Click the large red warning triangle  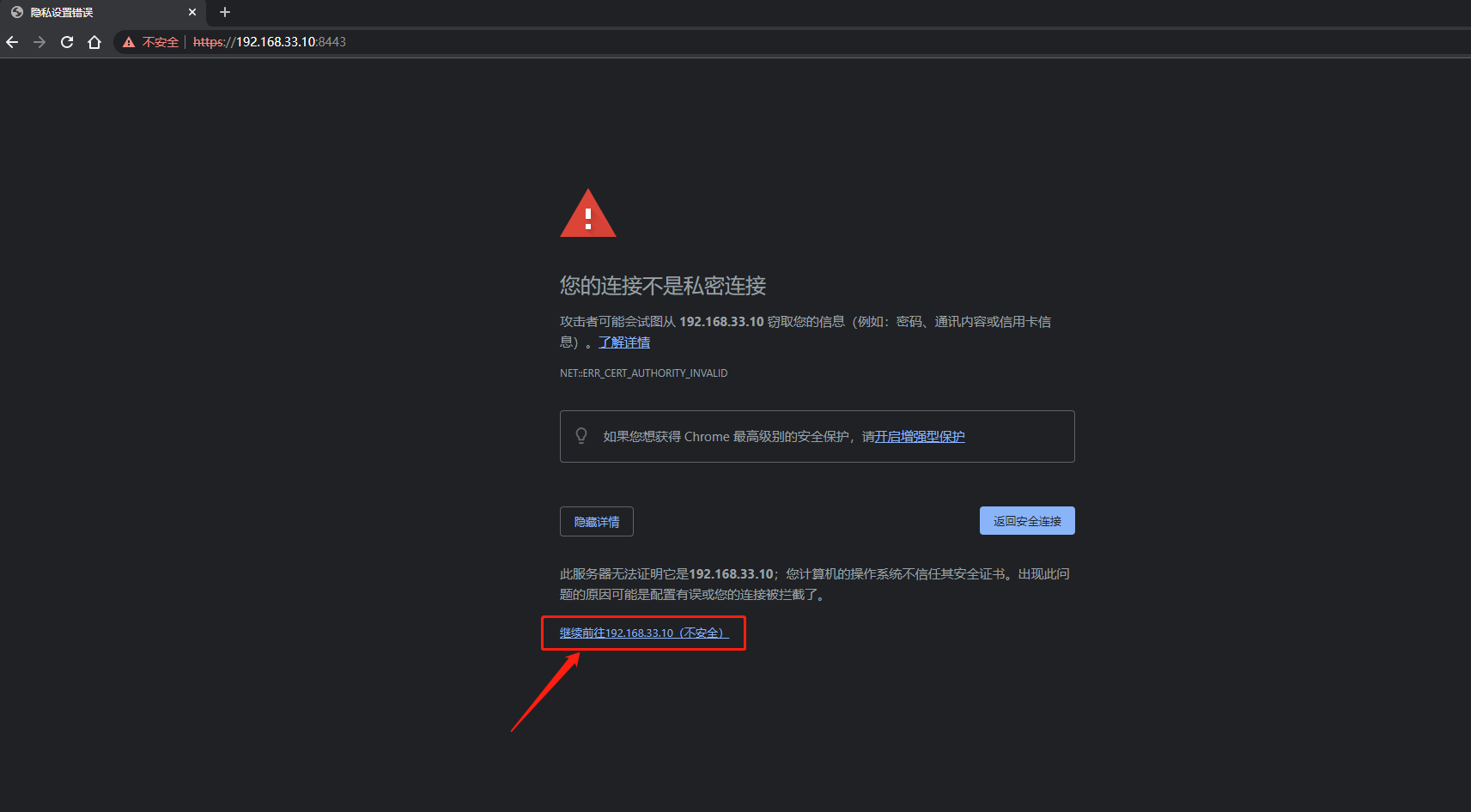click(588, 213)
